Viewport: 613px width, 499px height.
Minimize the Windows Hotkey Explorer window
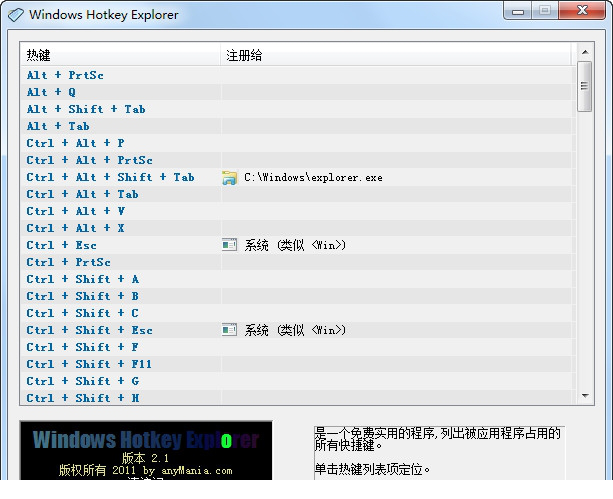pyautogui.click(x=517, y=11)
